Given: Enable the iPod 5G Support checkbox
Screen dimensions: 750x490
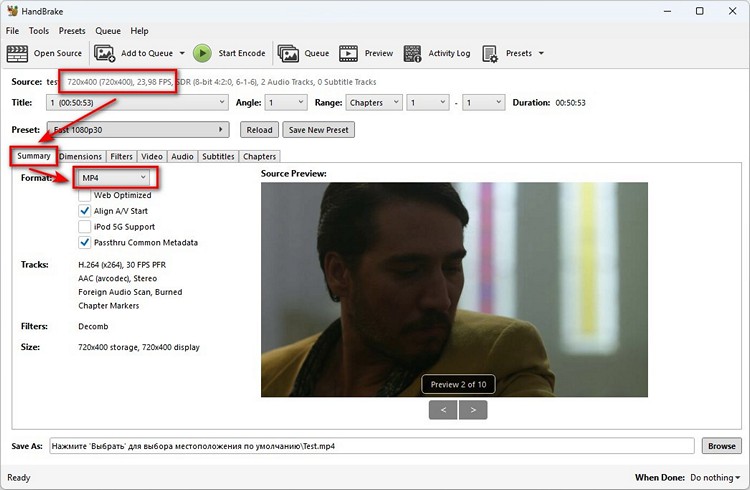Looking at the screenshot, I should [x=84, y=227].
